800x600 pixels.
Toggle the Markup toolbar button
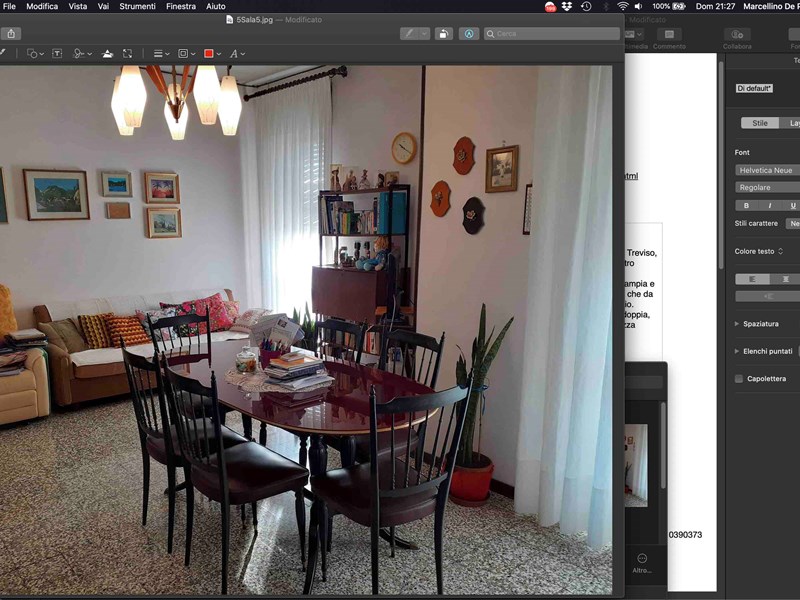468,33
